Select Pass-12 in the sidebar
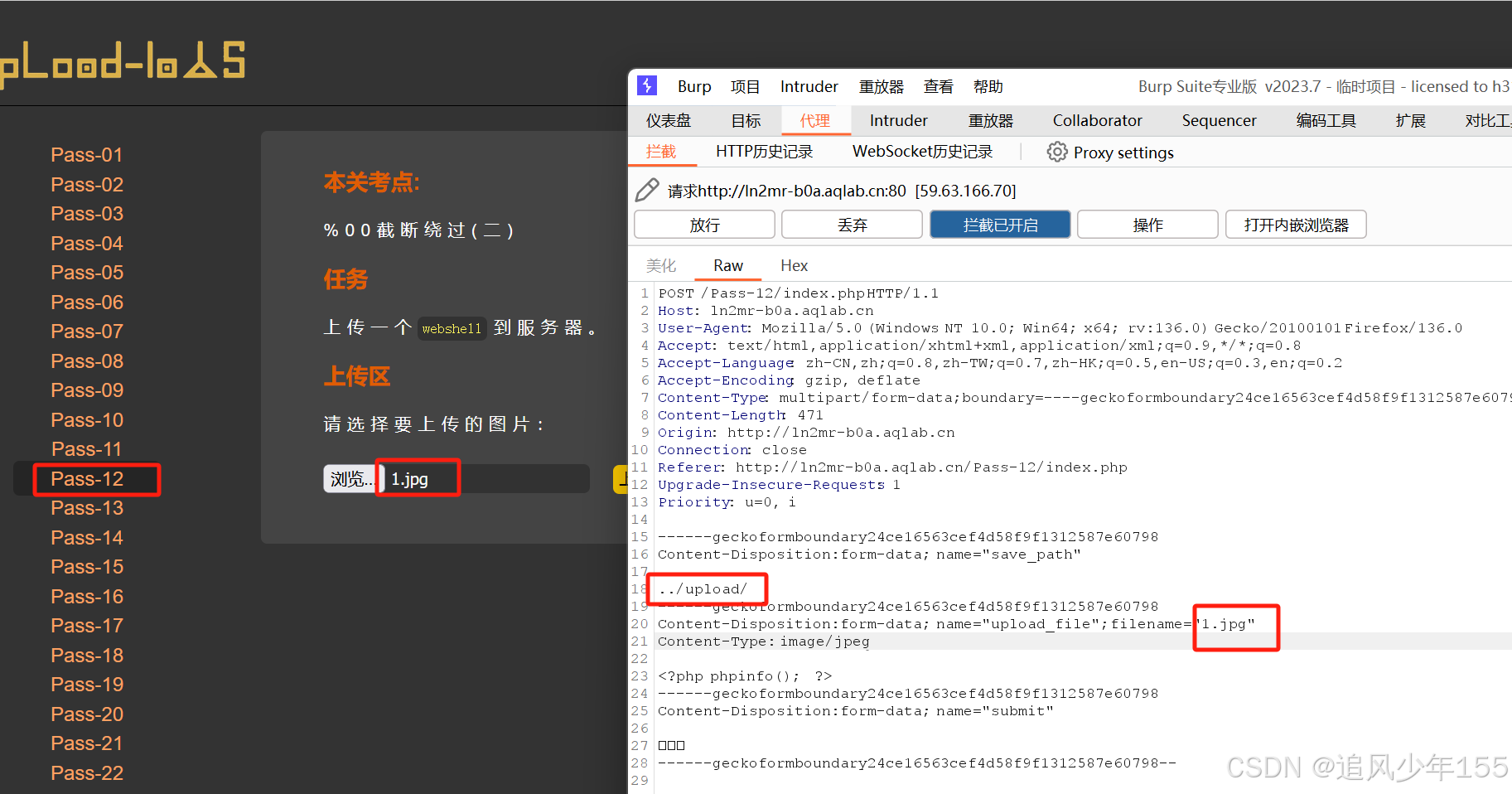 [87, 479]
